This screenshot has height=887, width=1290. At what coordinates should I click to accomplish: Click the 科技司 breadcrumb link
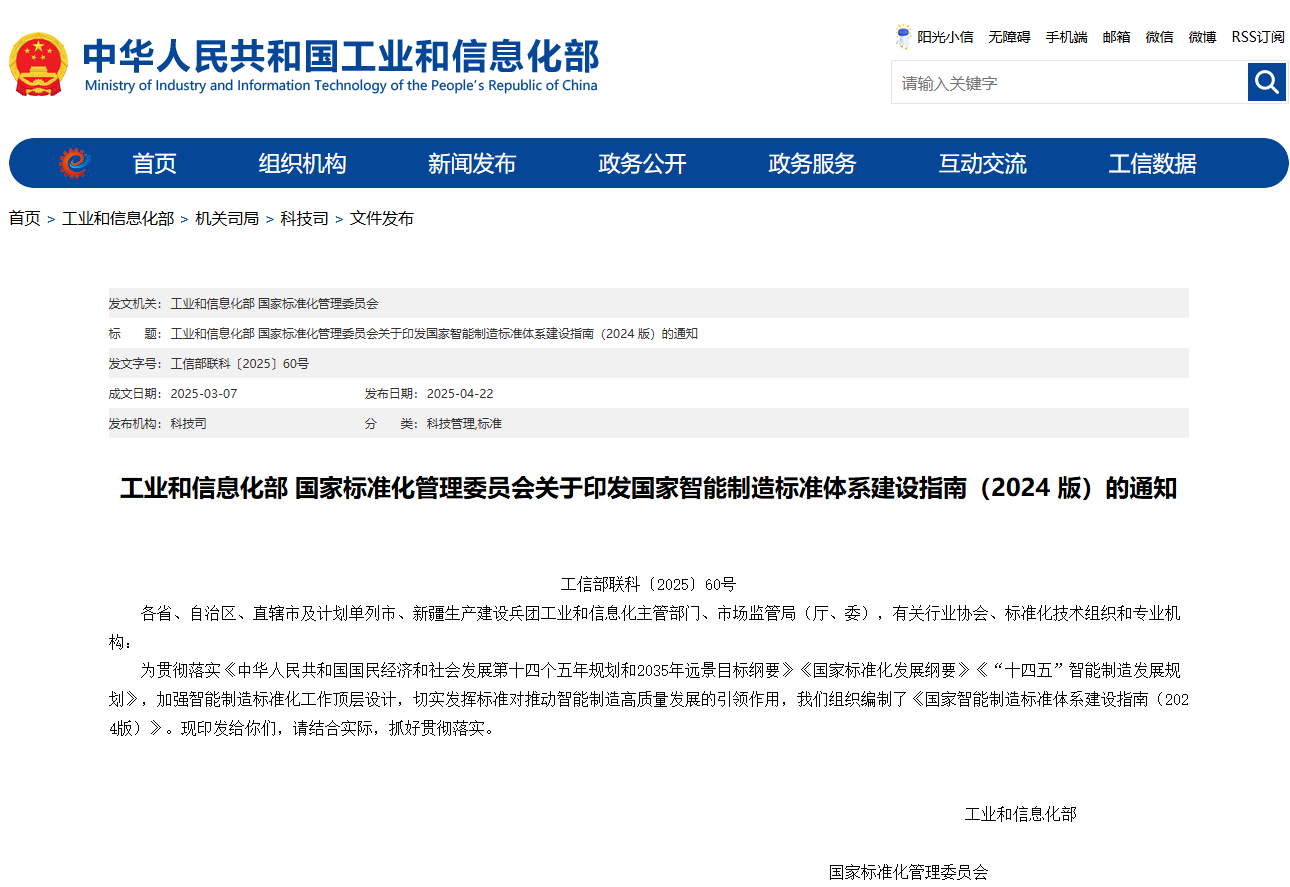(304, 218)
